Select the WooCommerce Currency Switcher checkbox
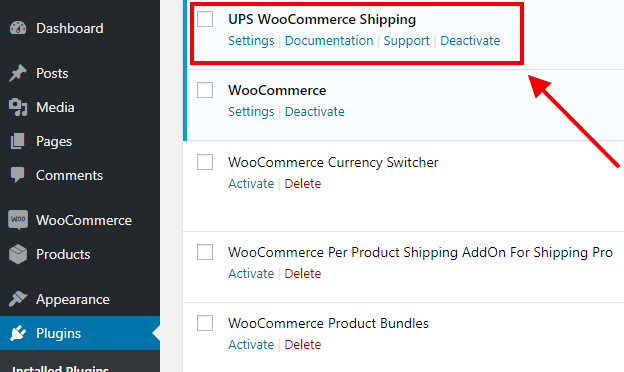Viewport: 624px width, 372px height. [x=205, y=162]
